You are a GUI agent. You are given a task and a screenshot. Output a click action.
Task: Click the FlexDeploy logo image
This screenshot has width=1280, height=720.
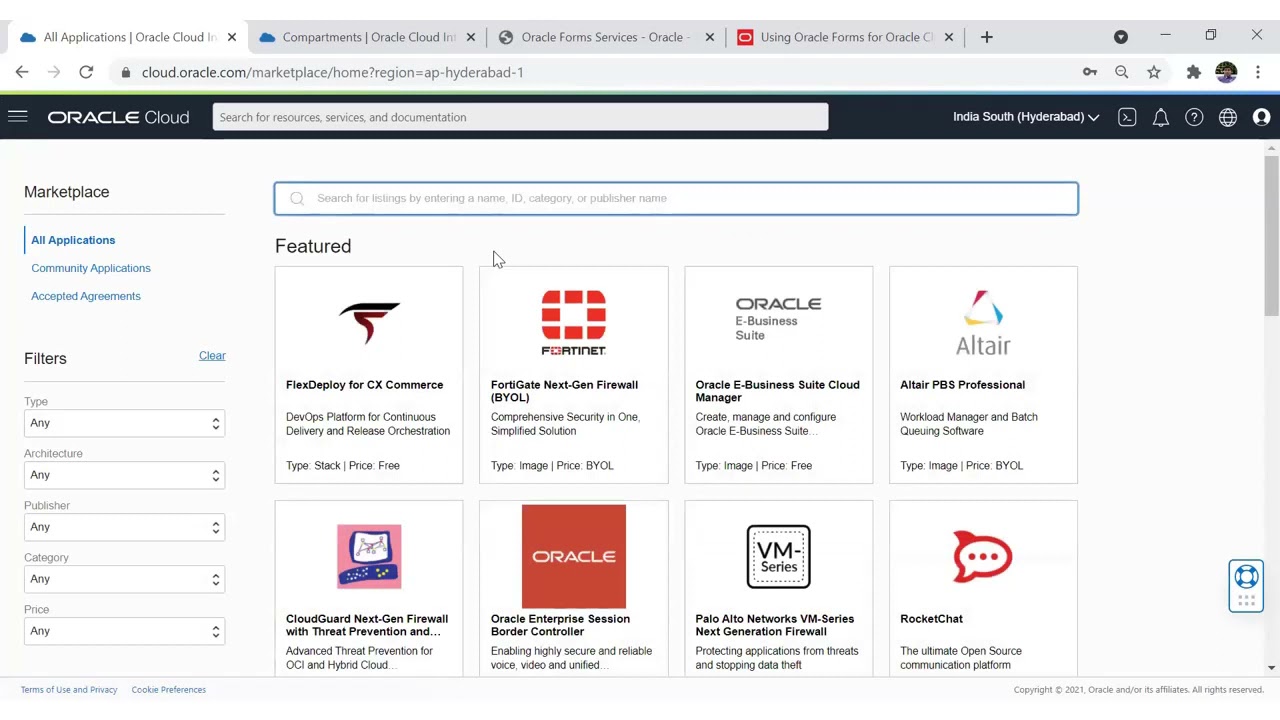(369, 322)
